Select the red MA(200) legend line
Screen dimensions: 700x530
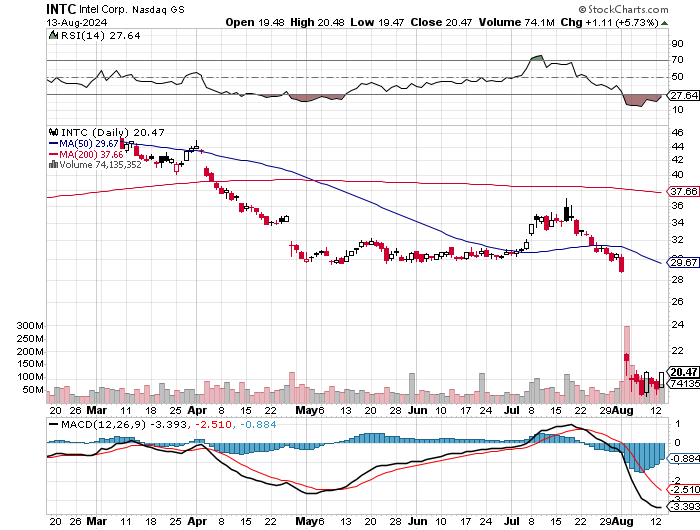click(x=53, y=154)
